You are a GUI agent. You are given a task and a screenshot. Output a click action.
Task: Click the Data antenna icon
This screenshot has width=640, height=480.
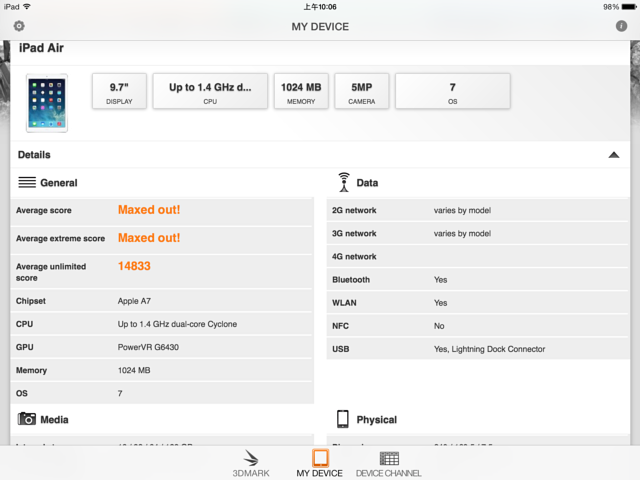(x=344, y=182)
